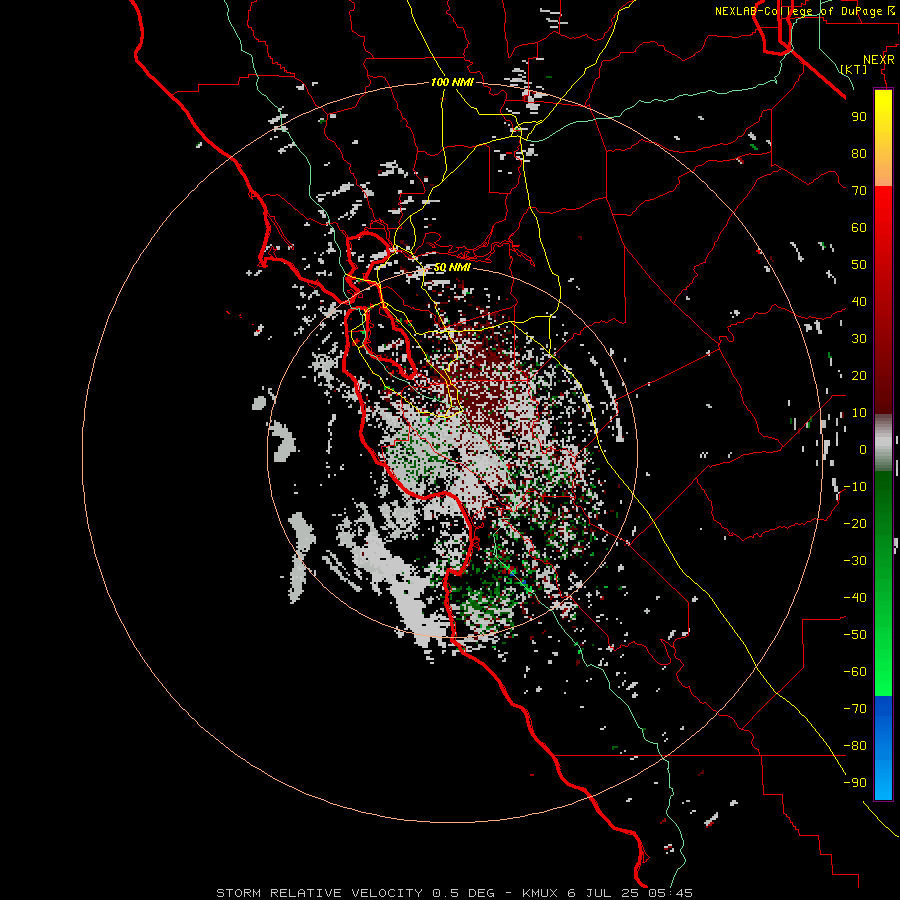The image size is (900, 900).
Task: Click the -20 label on velocity scale
Action: click(855, 524)
